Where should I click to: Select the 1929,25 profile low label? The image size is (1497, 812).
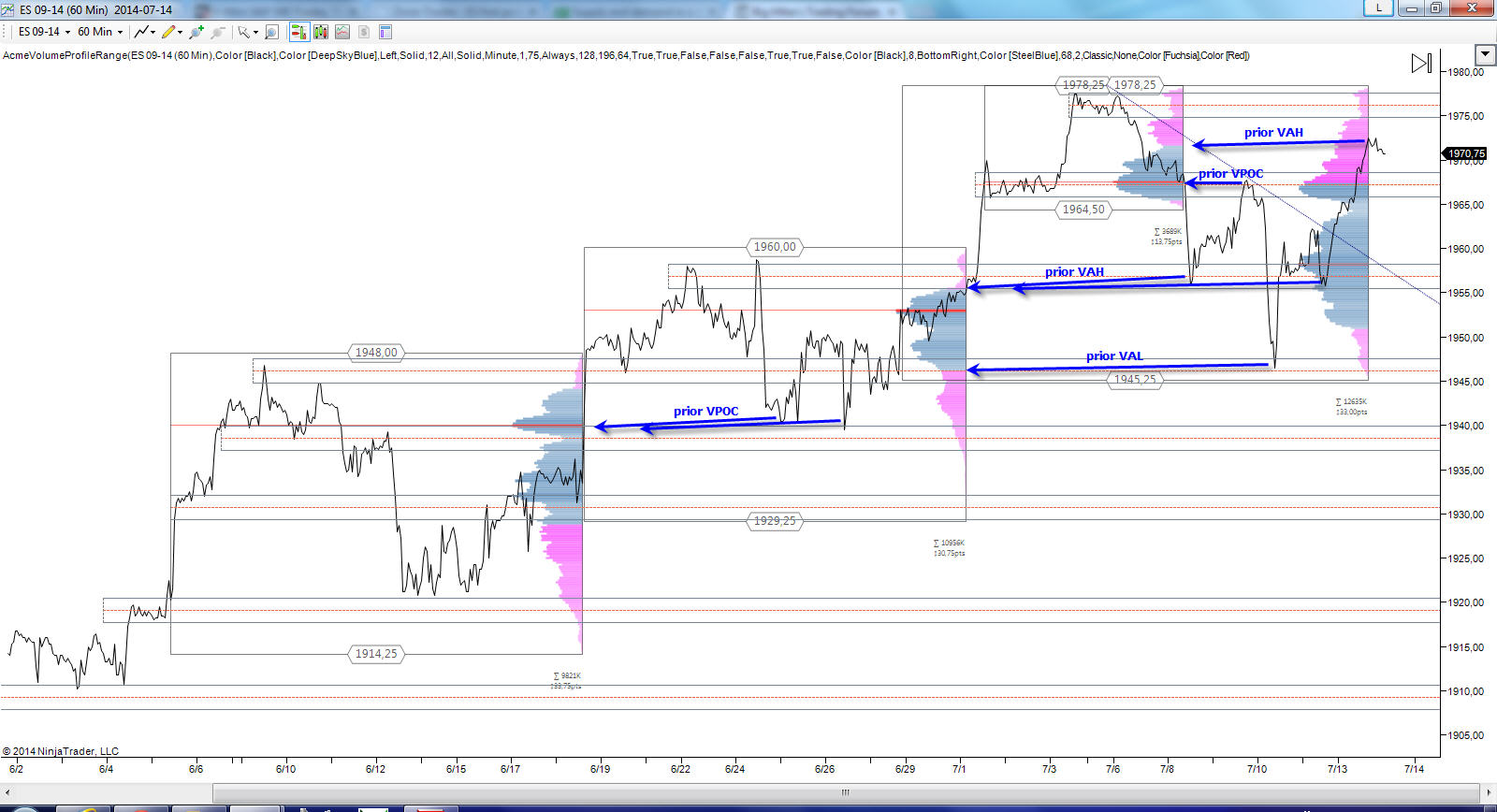(775, 521)
